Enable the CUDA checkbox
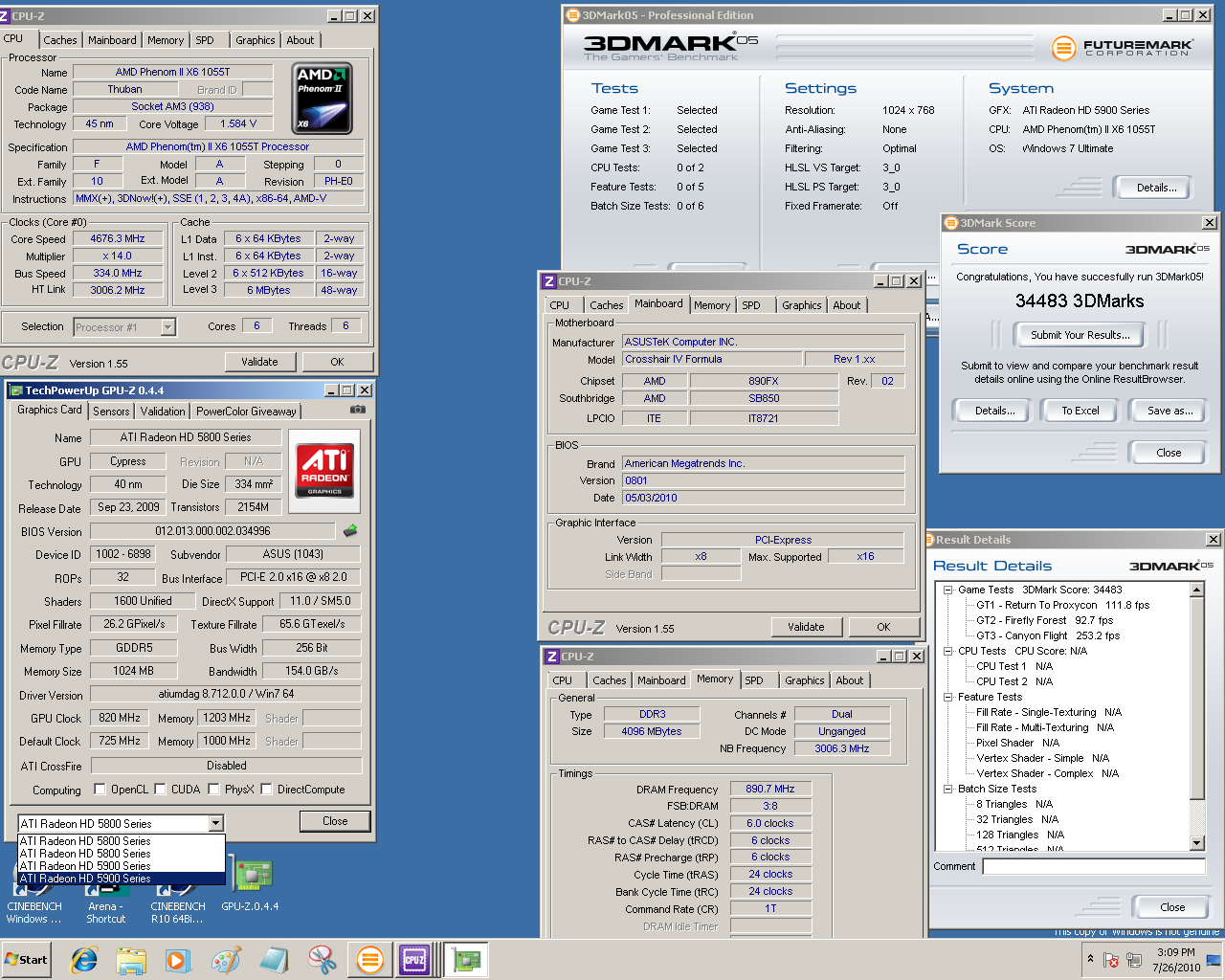1225x980 pixels. click(160, 790)
